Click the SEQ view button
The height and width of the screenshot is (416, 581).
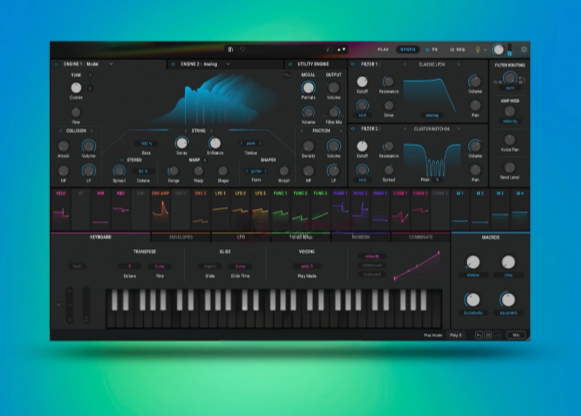pyautogui.click(x=457, y=49)
